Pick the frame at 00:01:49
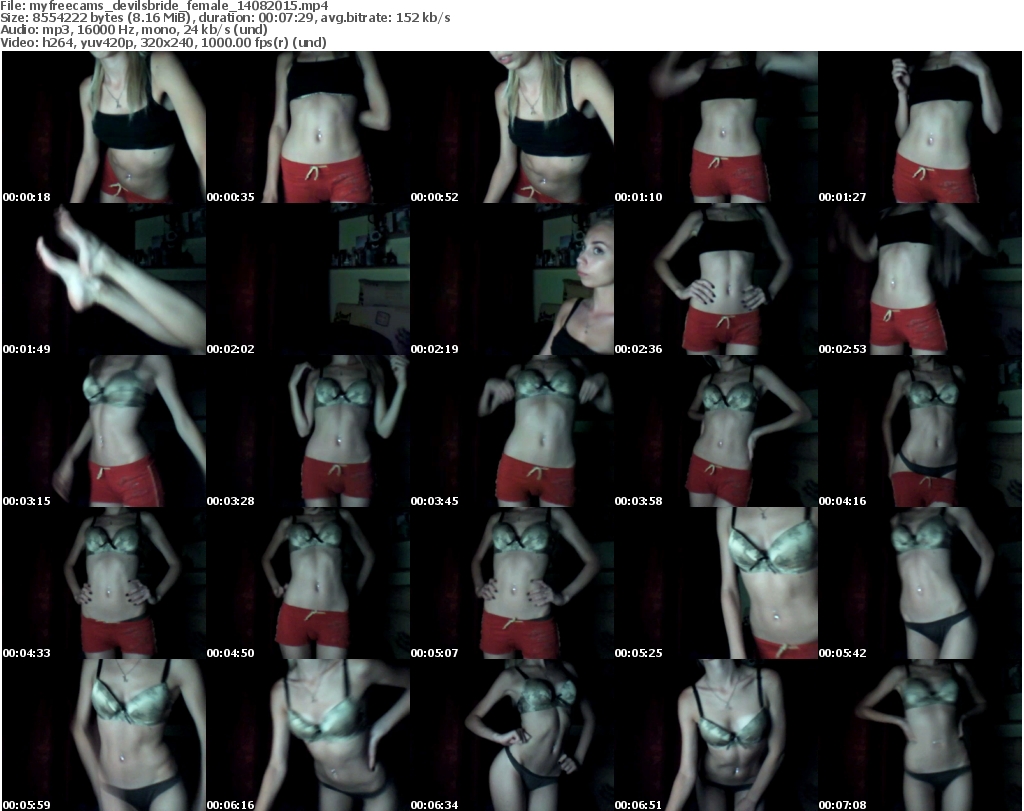Screen dimensions: 1024x811 104,279
